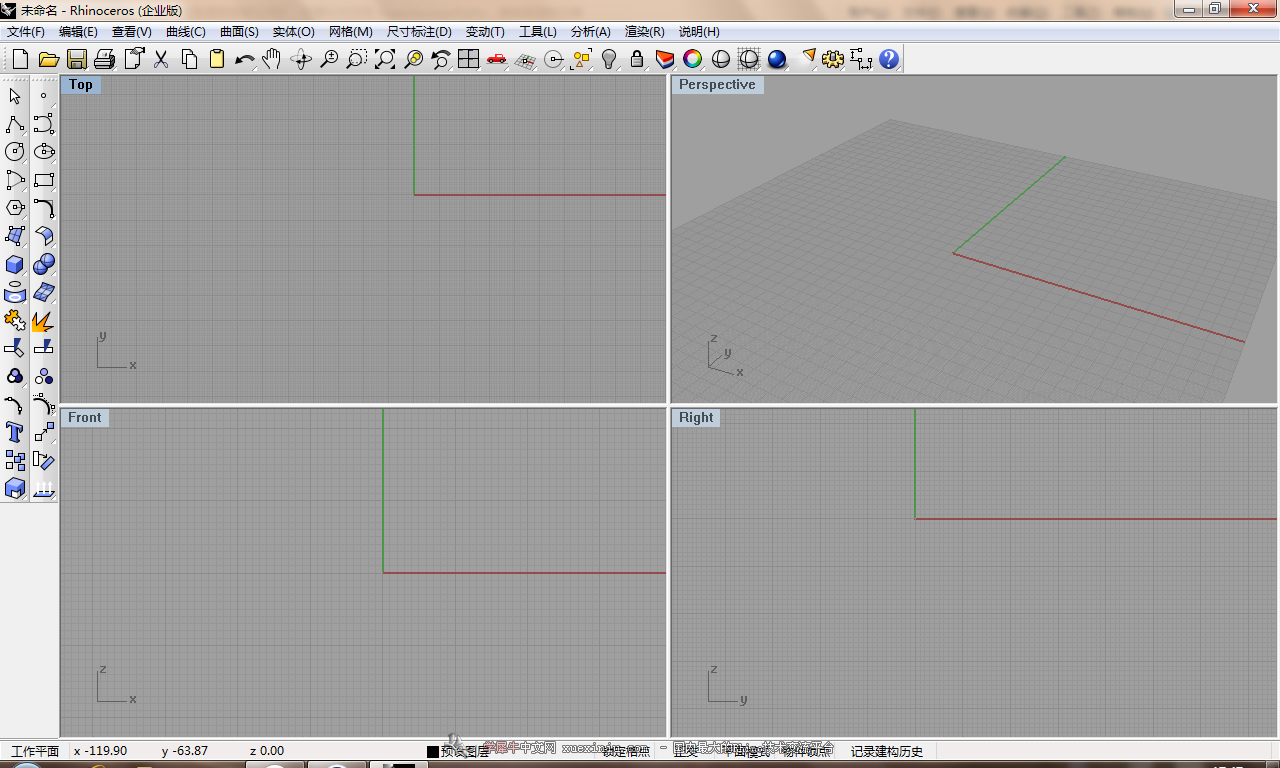The width and height of the screenshot is (1280, 768).
Task: Click the Print icon
Action: 105,59
